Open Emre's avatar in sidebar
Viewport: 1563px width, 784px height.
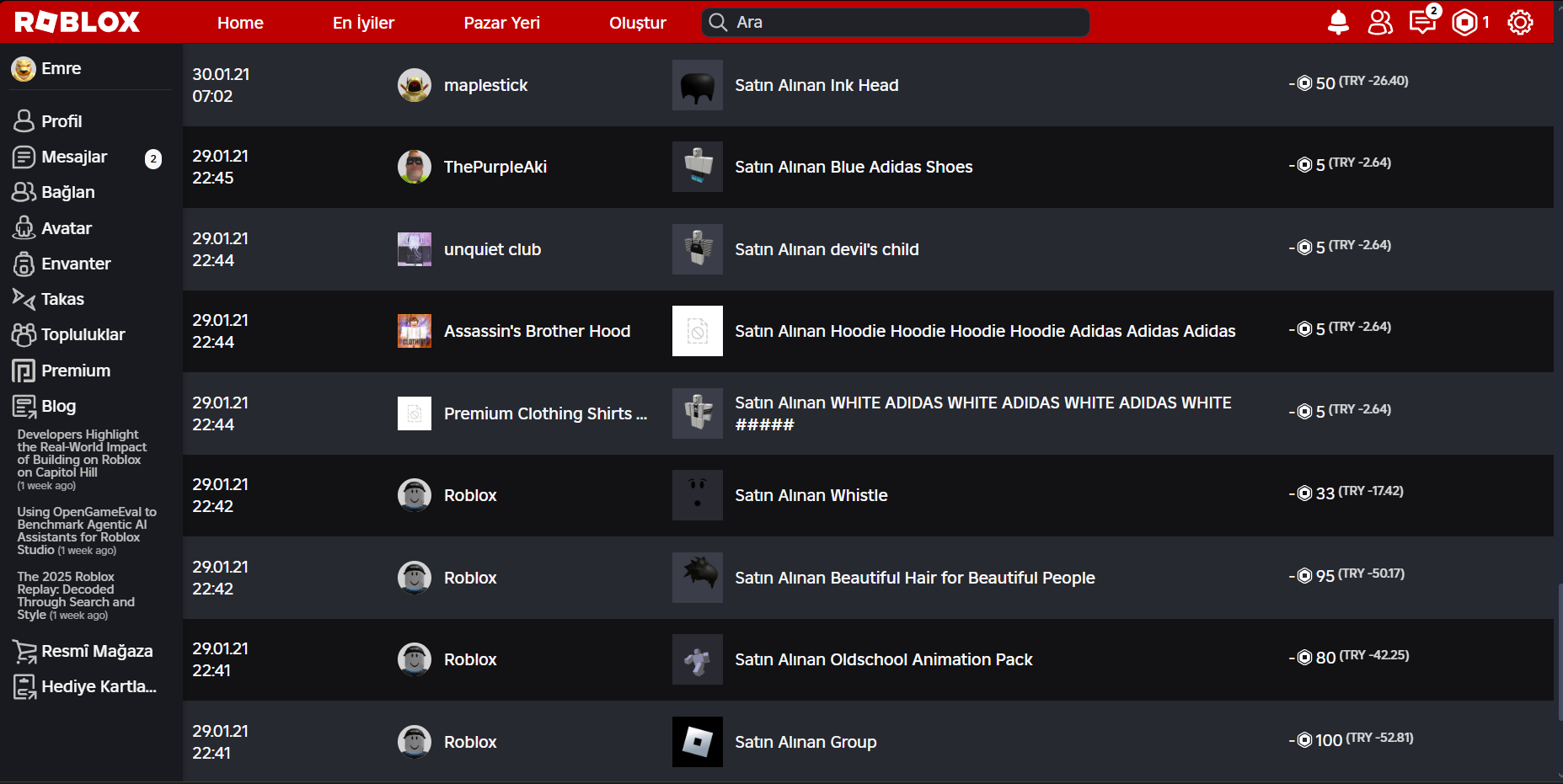click(24, 69)
